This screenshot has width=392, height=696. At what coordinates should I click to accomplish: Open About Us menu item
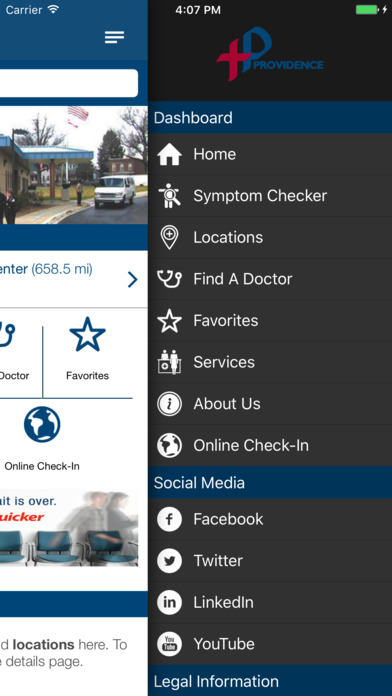click(270, 404)
